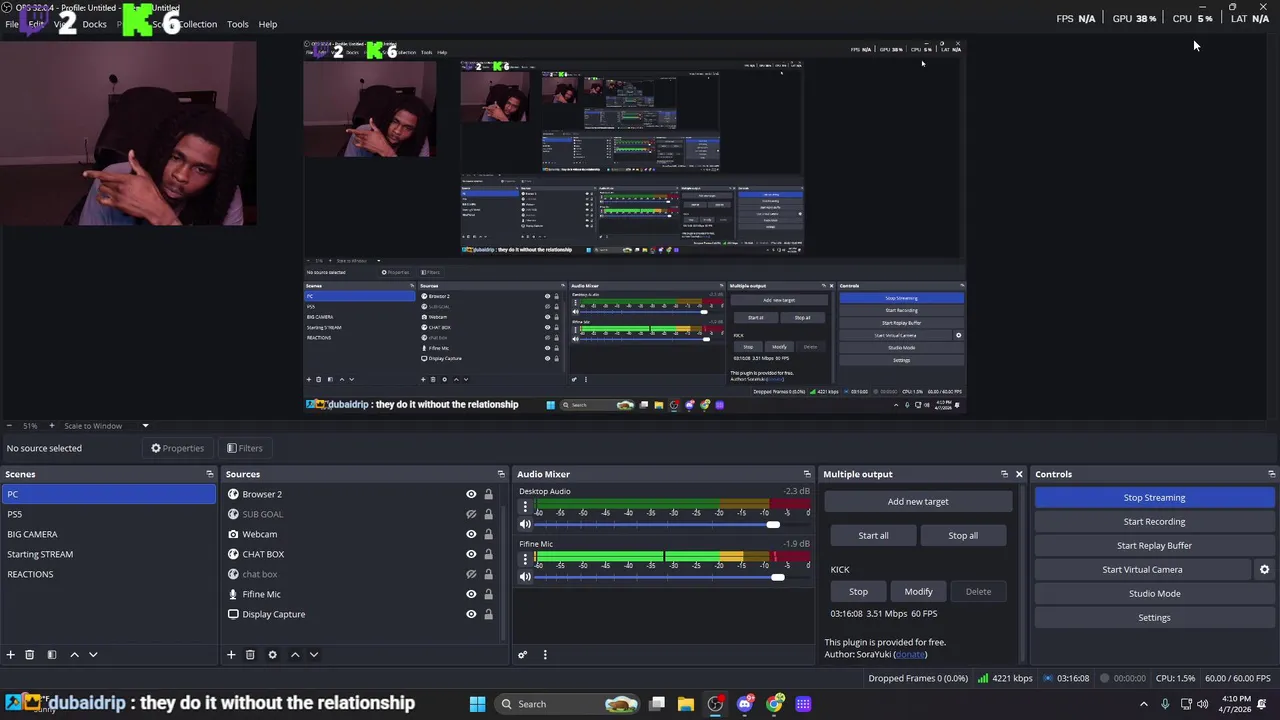This screenshot has width=1280, height=720.
Task: Open source properties gear in Sources toolbar
Action: (x=272, y=654)
